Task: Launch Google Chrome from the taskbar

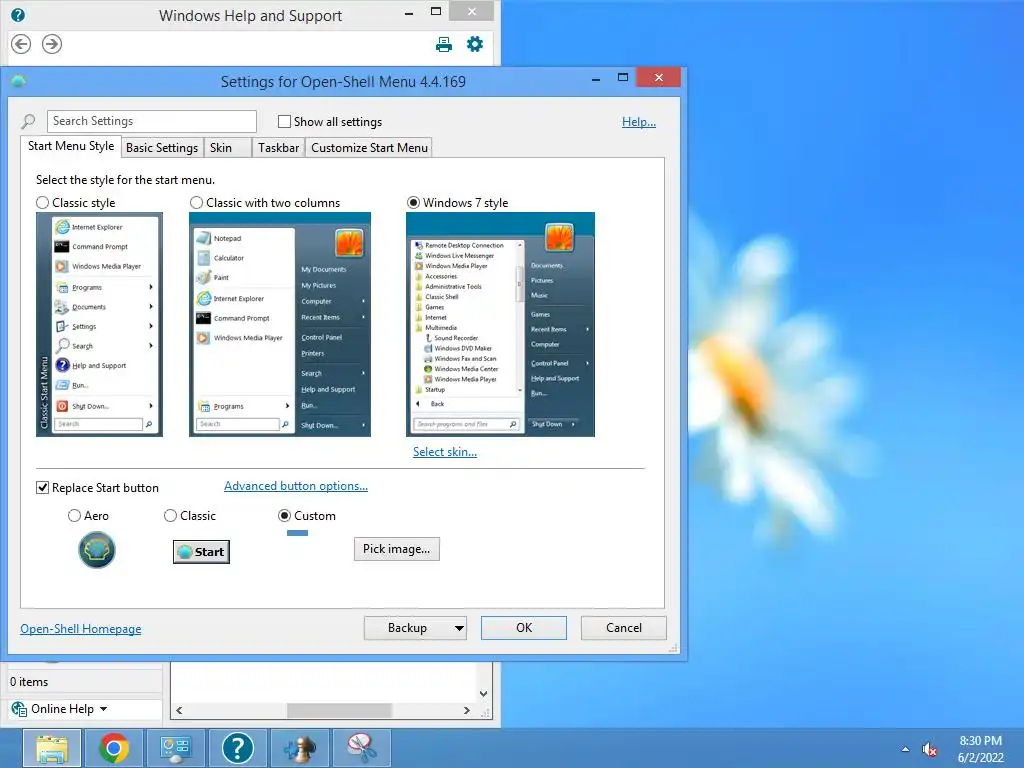Action: pyautogui.click(x=114, y=748)
